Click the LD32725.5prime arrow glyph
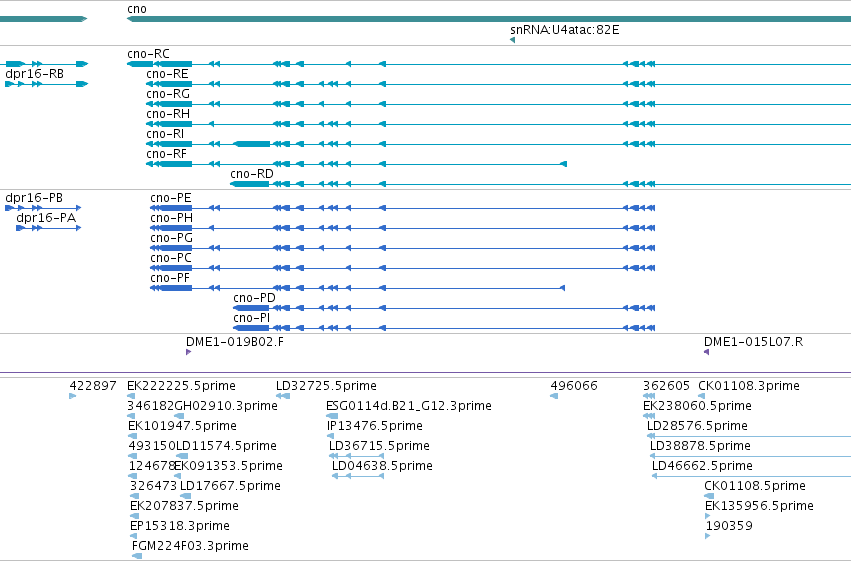The image size is (851, 561). click(283, 396)
